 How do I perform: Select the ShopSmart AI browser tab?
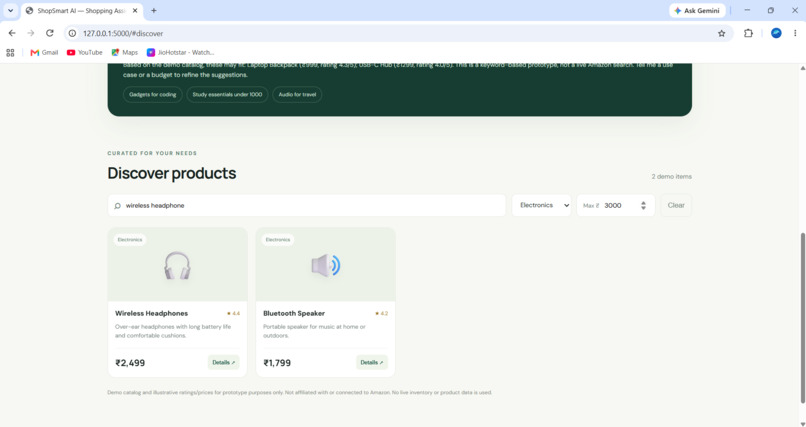coord(82,11)
